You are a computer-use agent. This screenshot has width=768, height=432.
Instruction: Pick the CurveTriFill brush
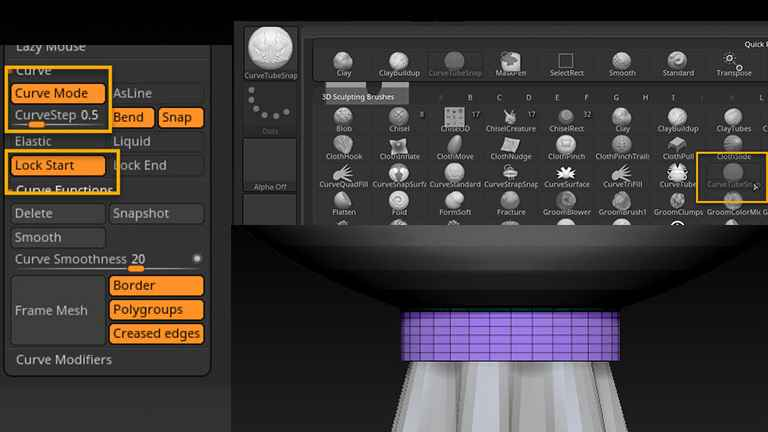pos(622,176)
